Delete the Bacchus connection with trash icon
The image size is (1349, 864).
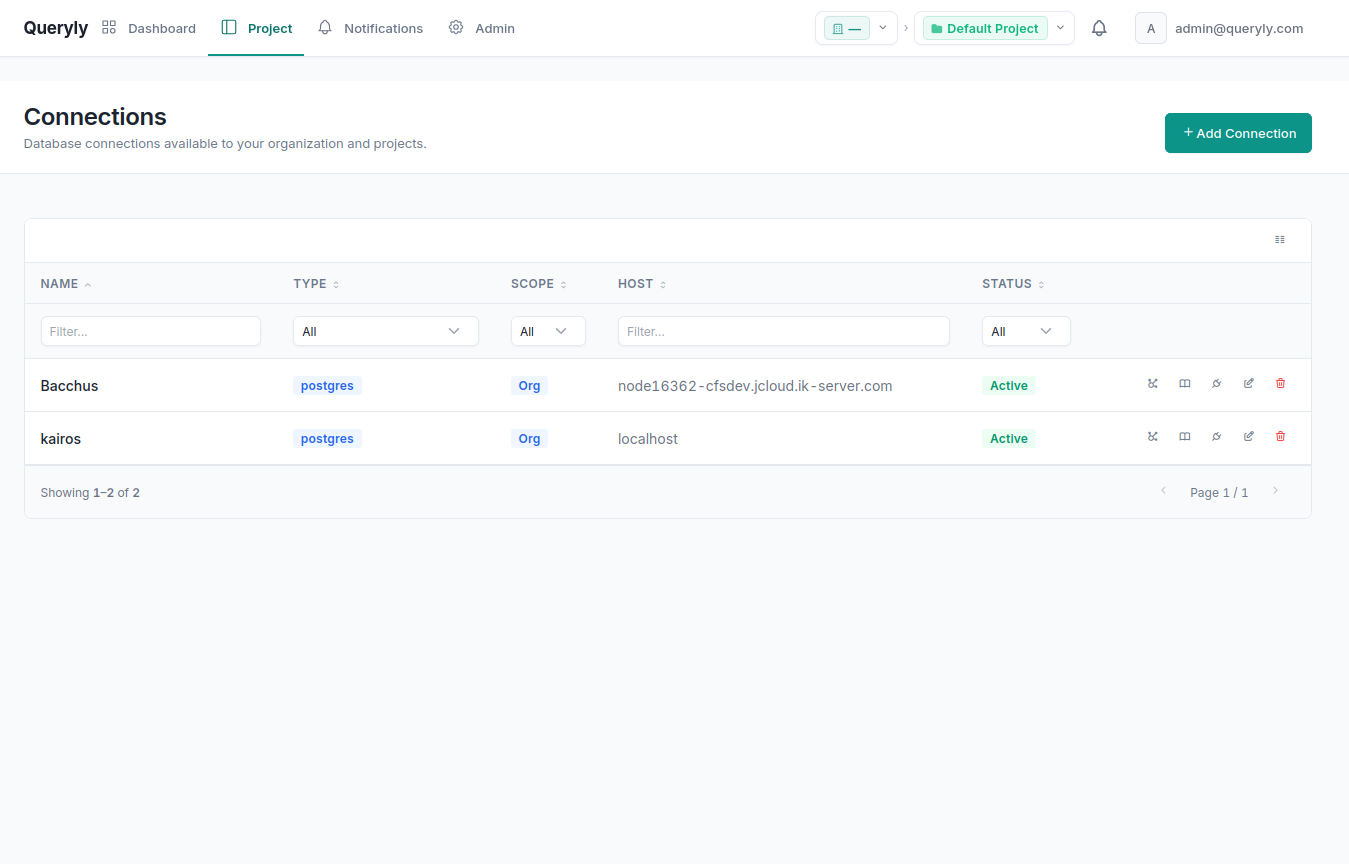[1281, 383]
